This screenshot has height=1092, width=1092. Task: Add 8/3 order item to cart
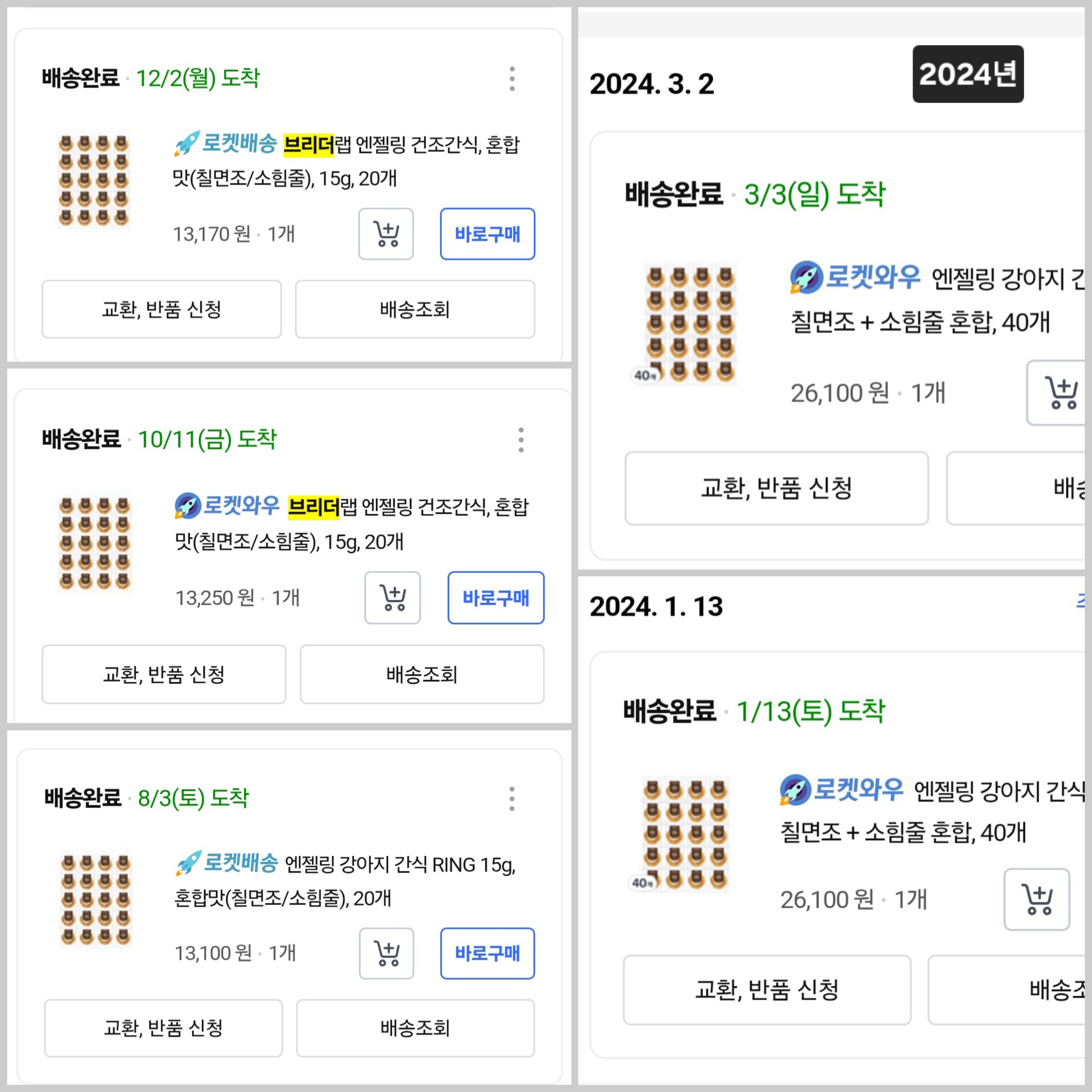(387, 954)
